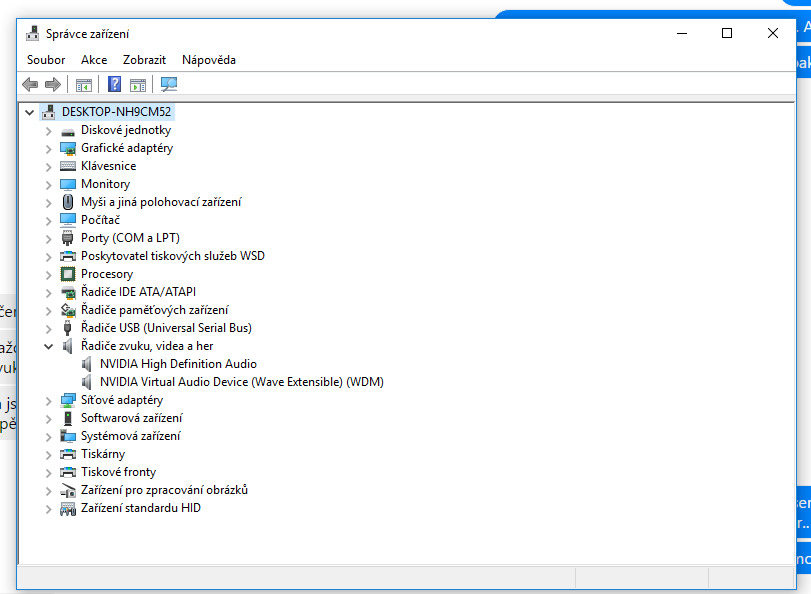Select the DESKTOP-NH9CM52 computer name
811x594 pixels.
click(x=116, y=112)
